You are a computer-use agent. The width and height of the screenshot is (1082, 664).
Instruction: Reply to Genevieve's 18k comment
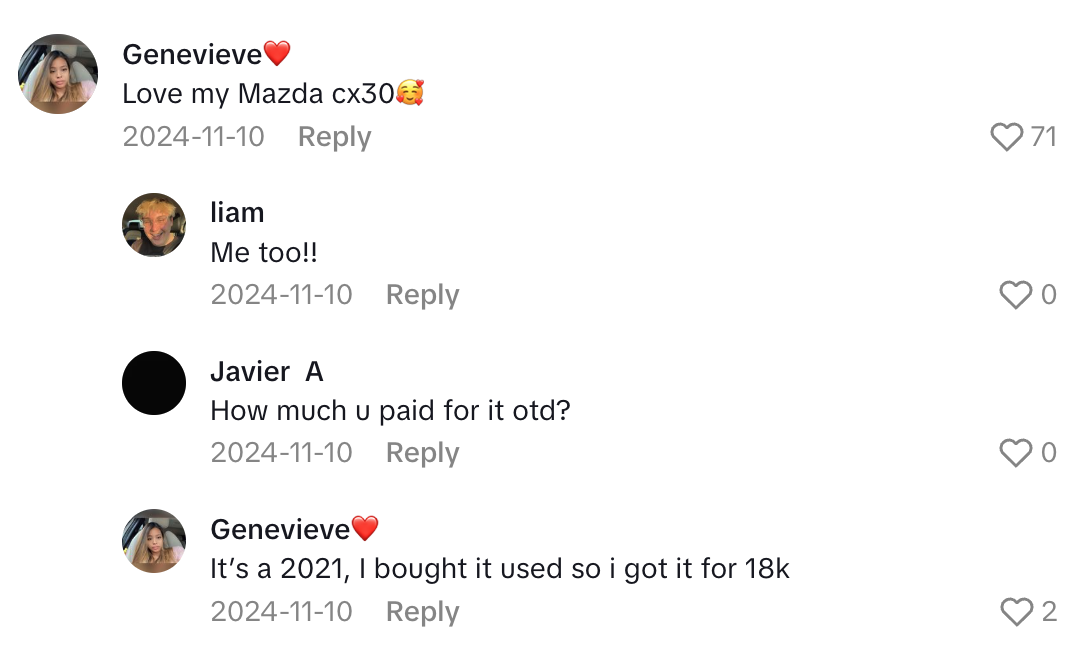tap(422, 612)
